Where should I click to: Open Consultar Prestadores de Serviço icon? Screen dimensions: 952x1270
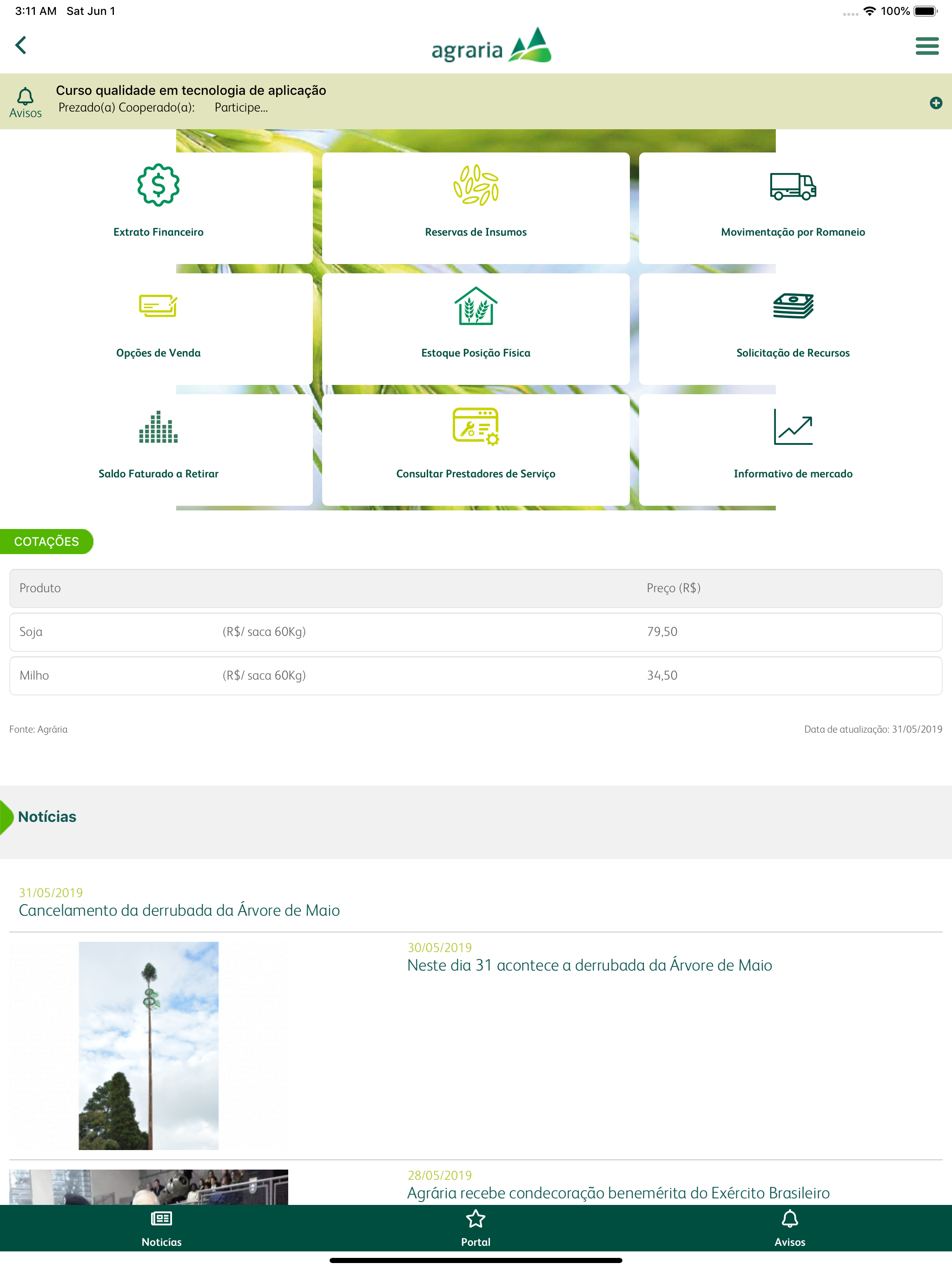[476, 427]
